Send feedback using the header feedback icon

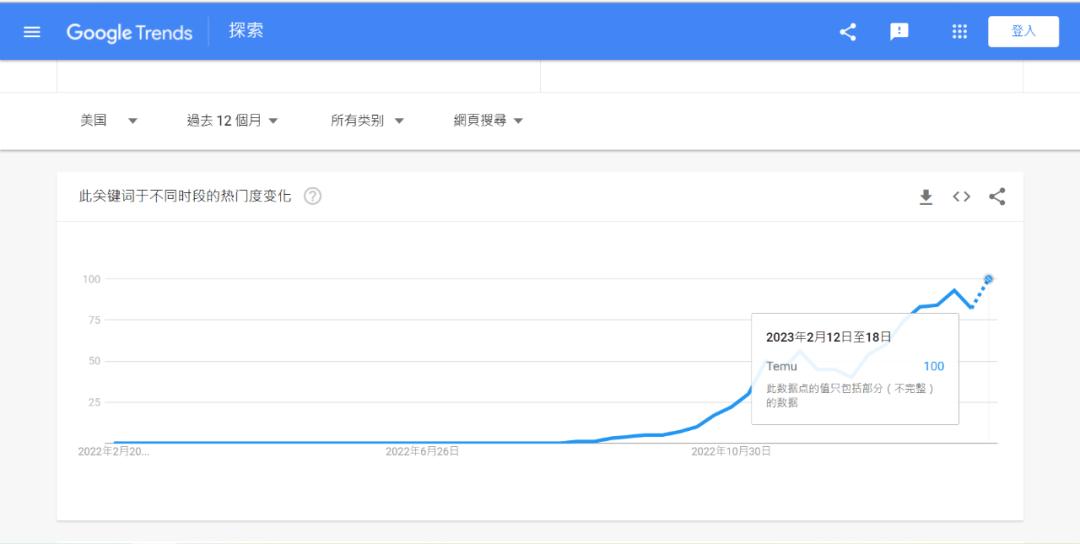(899, 32)
